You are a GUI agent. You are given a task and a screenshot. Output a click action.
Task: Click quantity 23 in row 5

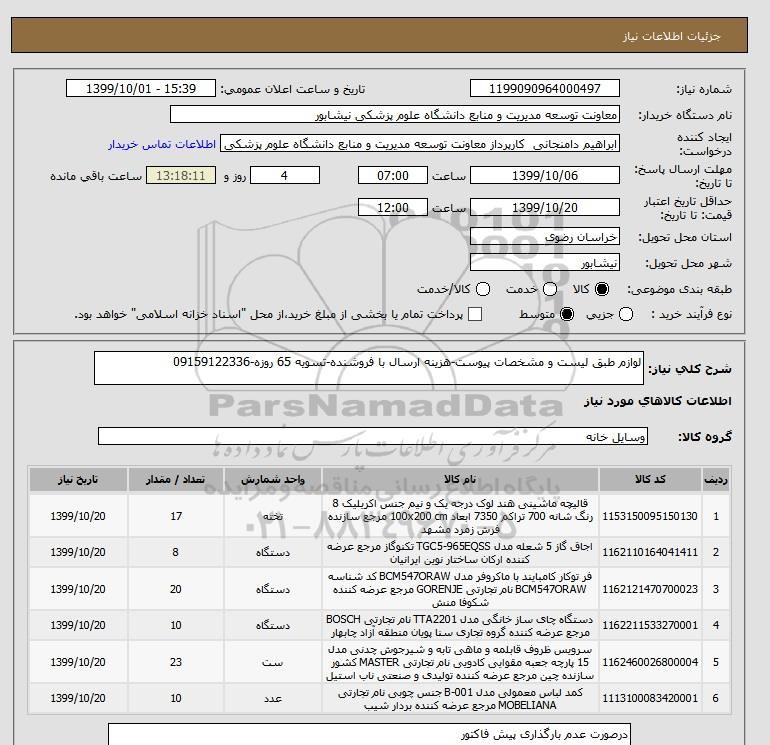pyautogui.click(x=176, y=662)
